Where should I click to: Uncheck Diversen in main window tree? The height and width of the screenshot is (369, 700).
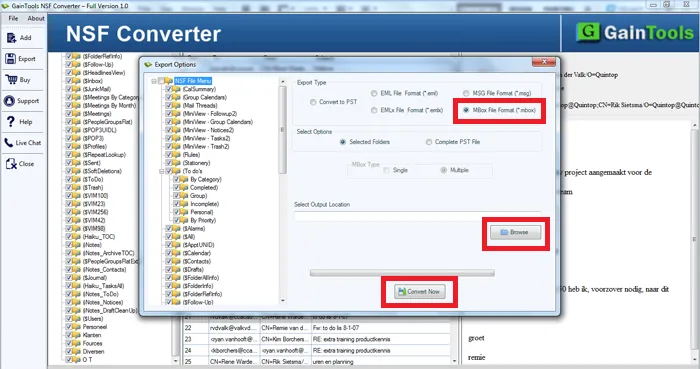69,351
